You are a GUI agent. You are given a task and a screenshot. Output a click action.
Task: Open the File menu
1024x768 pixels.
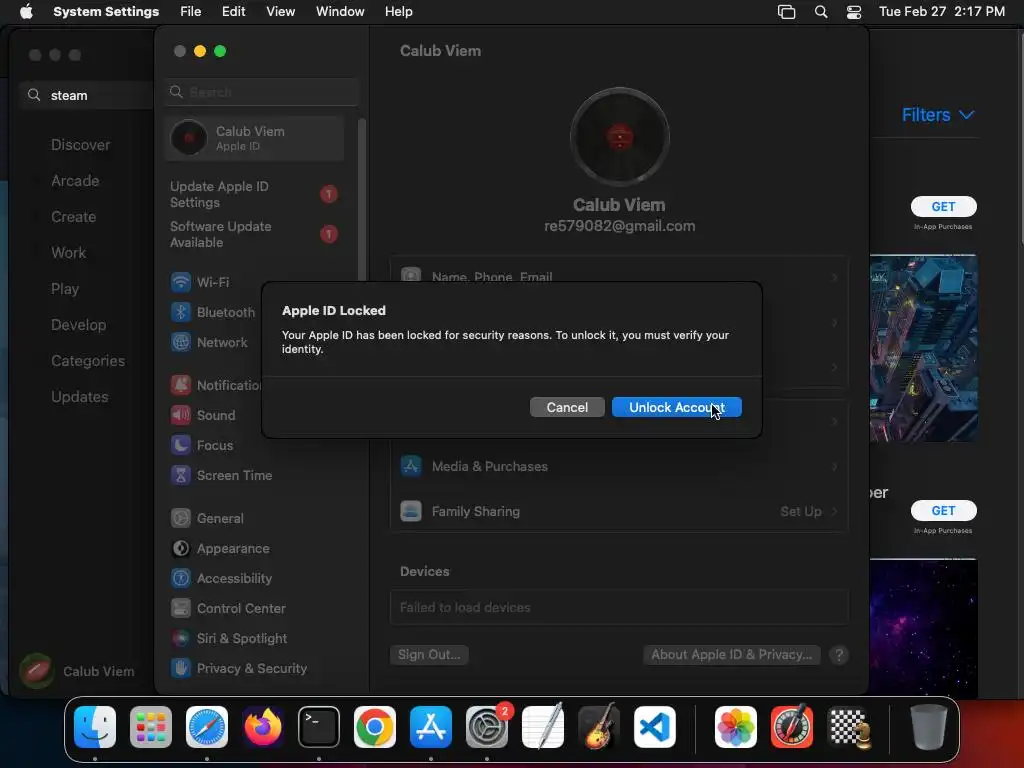point(191,11)
